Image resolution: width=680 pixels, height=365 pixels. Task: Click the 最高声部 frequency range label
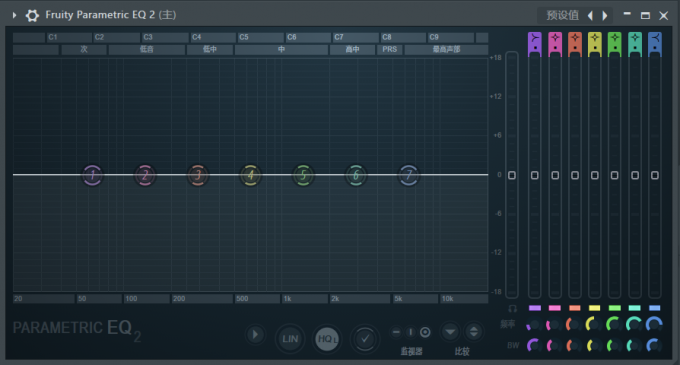(x=446, y=49)
